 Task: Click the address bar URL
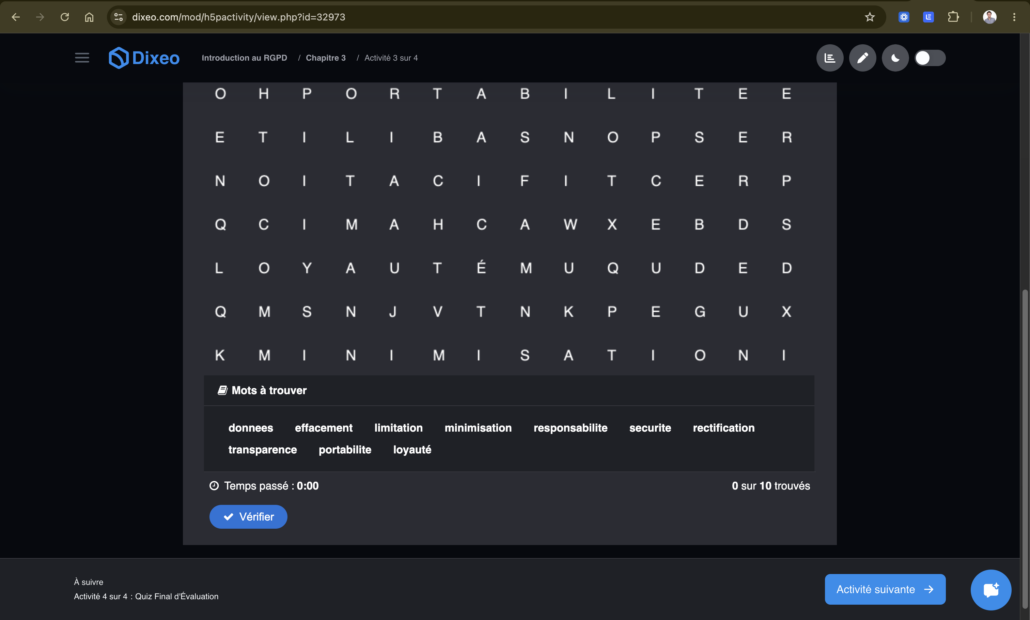pyautogui.click(x=238, y=17)
